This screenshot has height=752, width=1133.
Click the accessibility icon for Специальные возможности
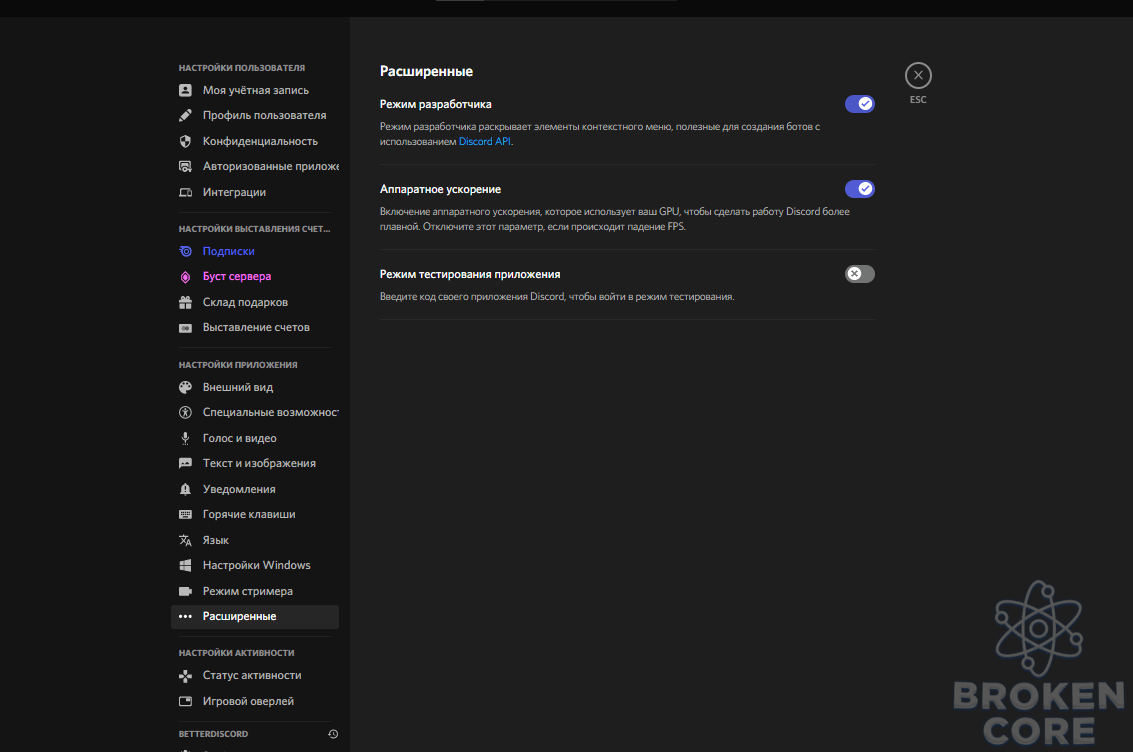coord(185,412)
